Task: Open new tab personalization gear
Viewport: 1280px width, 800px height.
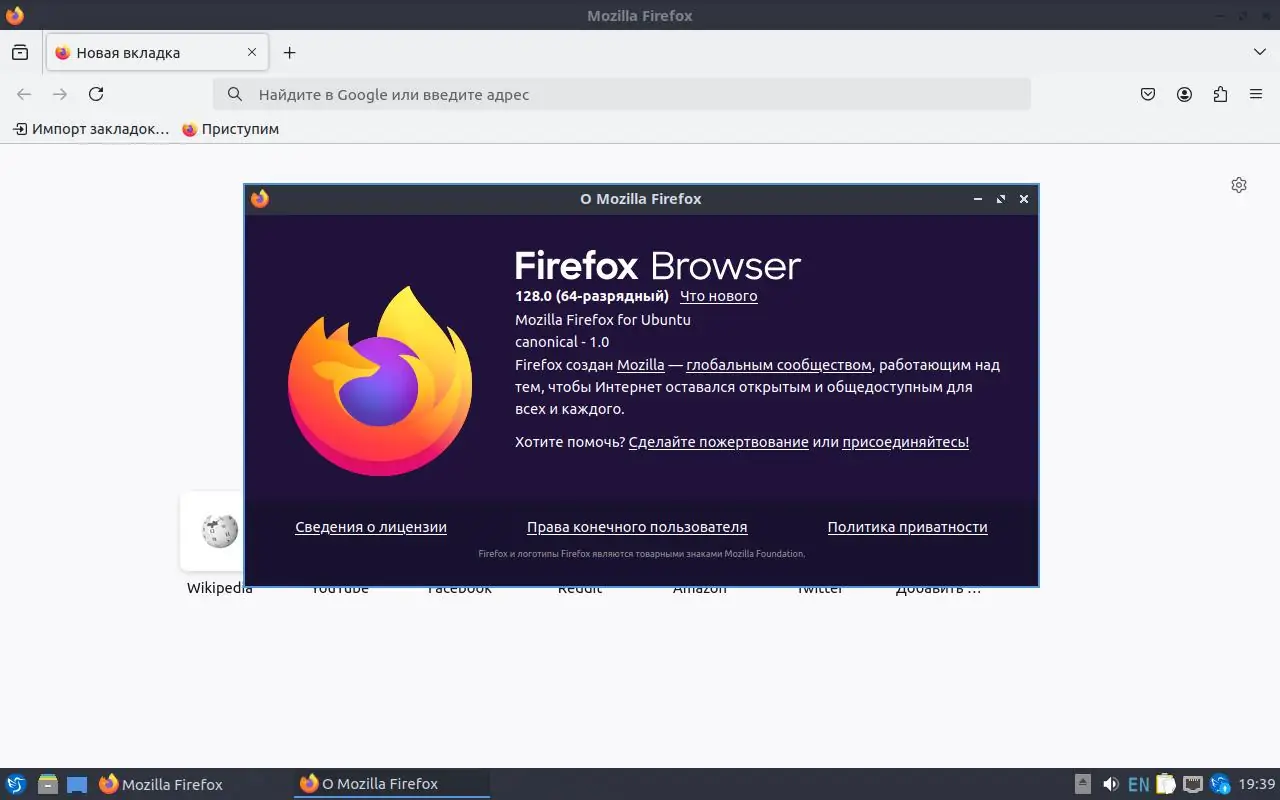Action: pyautogui.click(x=1239, y=185)
